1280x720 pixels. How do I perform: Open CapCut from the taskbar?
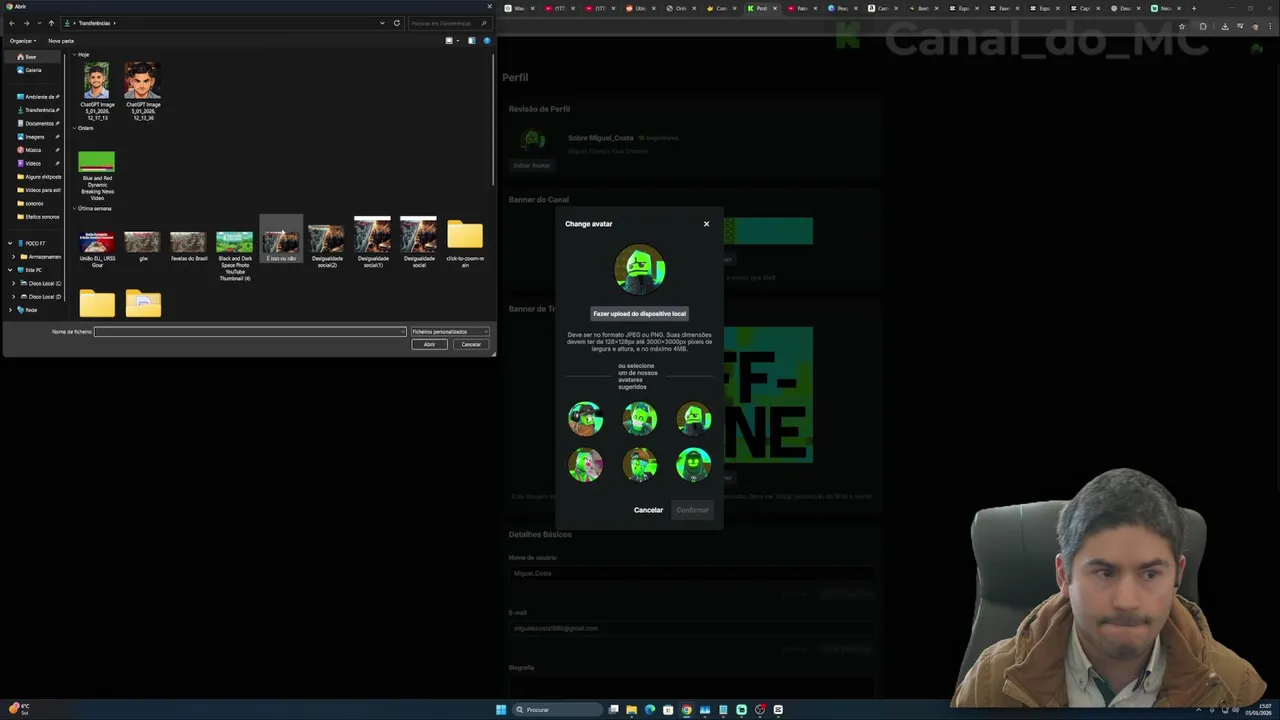pyautogui.click(x=778, y=710)
